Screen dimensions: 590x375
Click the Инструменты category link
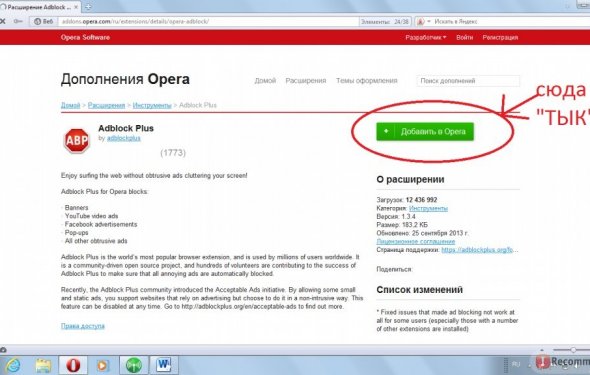point(428,208)
